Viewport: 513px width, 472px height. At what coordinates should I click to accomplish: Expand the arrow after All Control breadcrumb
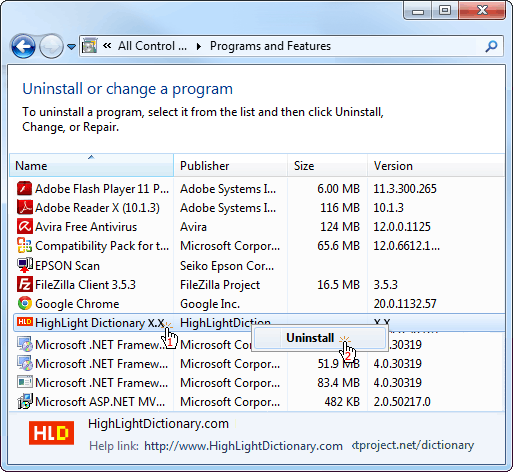(x=199, y=46)
